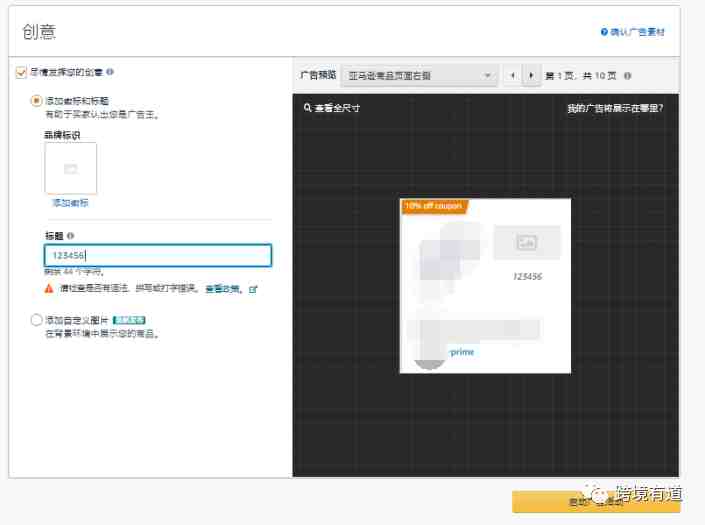Screen dimensions: 705x525
Task: Select the 添加自定义图片 radio button
Action: coord(36,320)
